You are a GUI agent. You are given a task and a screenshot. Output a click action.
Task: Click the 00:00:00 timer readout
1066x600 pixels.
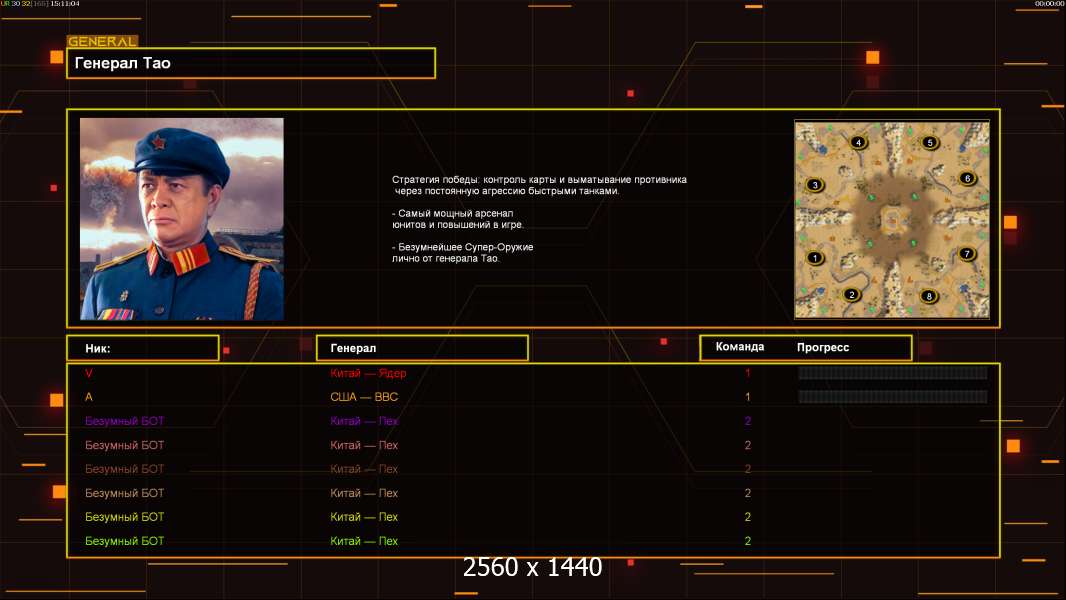pos(1049,3)
